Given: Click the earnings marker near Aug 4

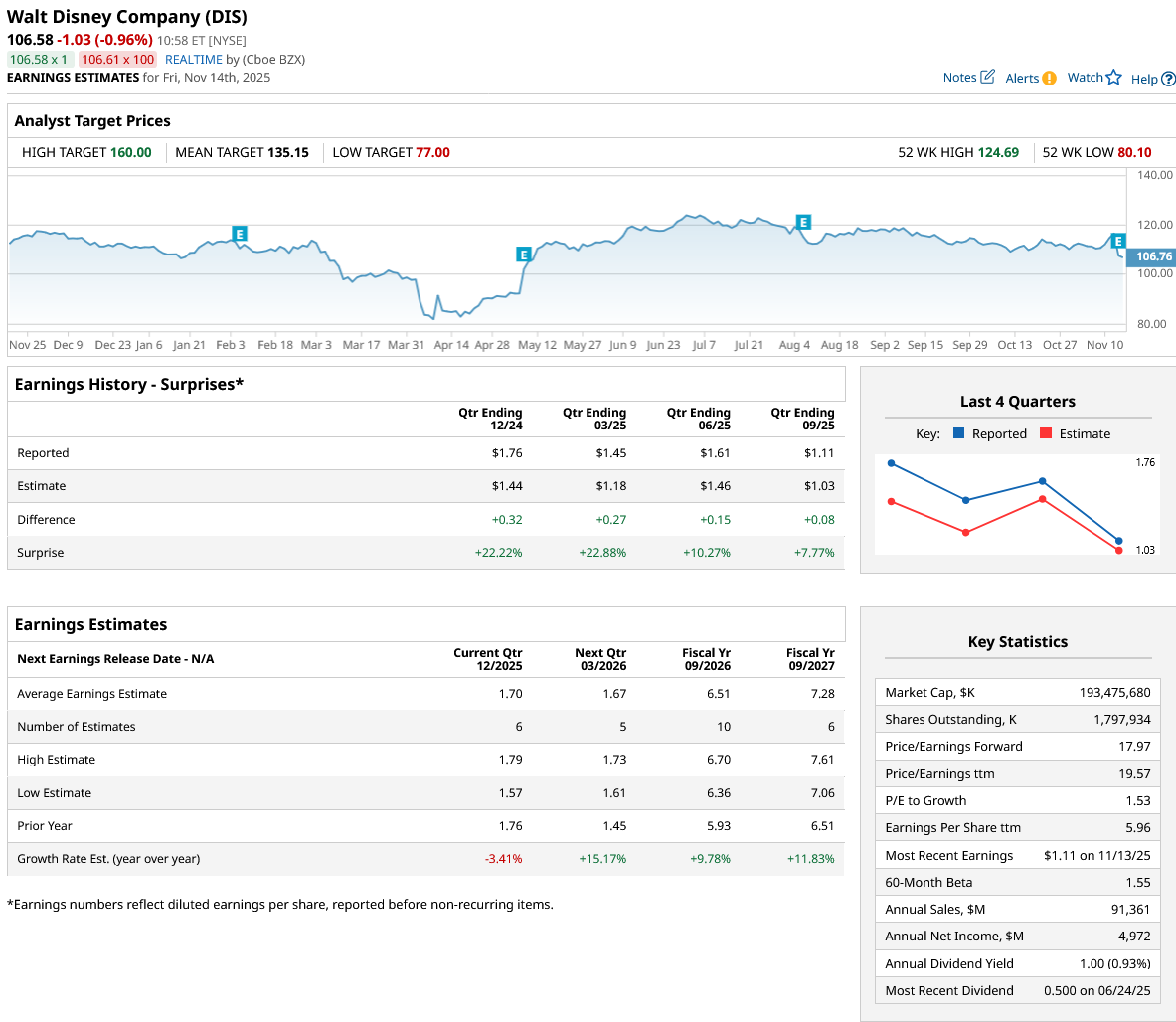Looking at the screenshot, I should click(x=803, y=222).
